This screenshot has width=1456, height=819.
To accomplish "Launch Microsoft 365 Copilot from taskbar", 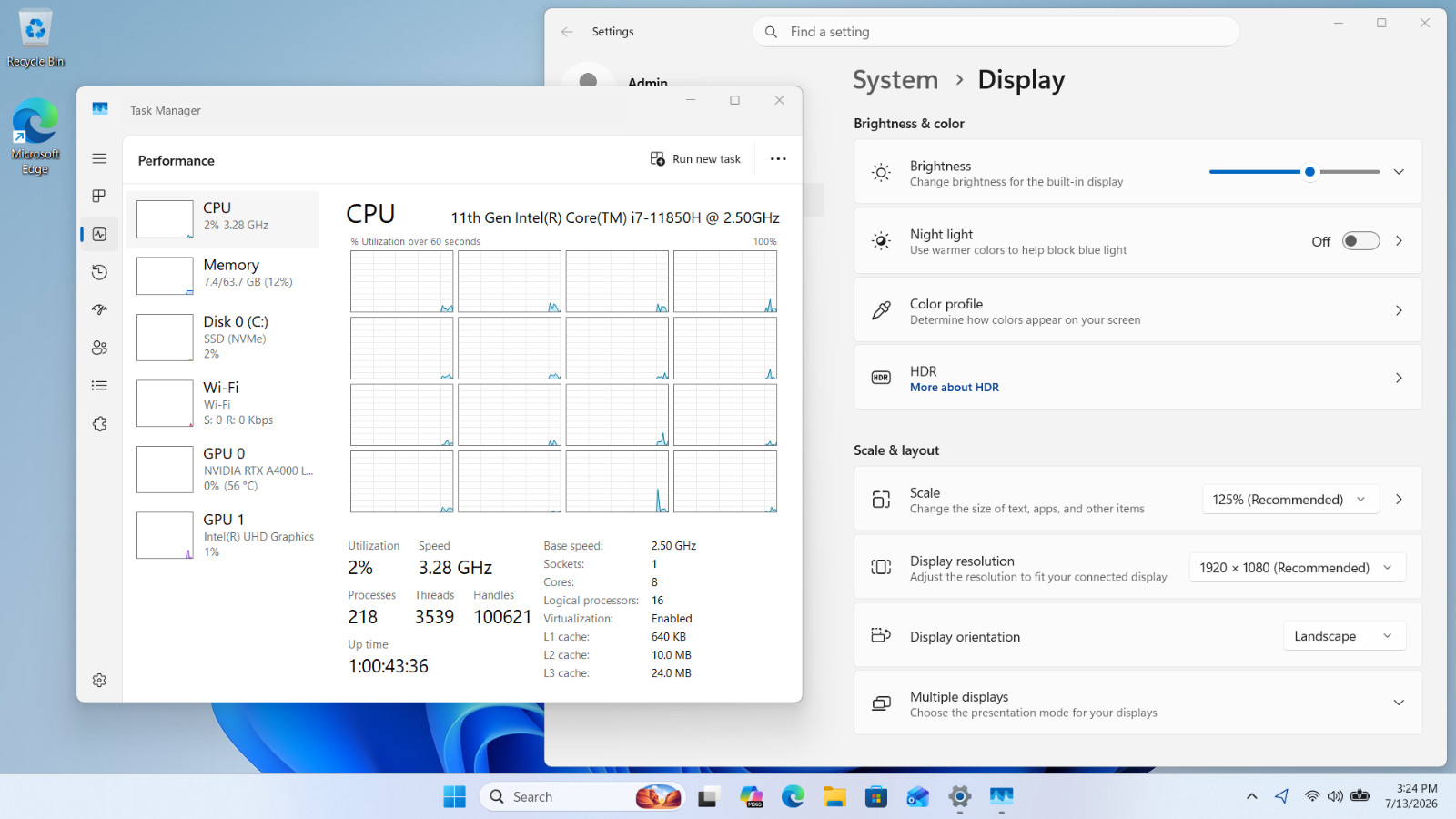I will (x=751, y=797).
